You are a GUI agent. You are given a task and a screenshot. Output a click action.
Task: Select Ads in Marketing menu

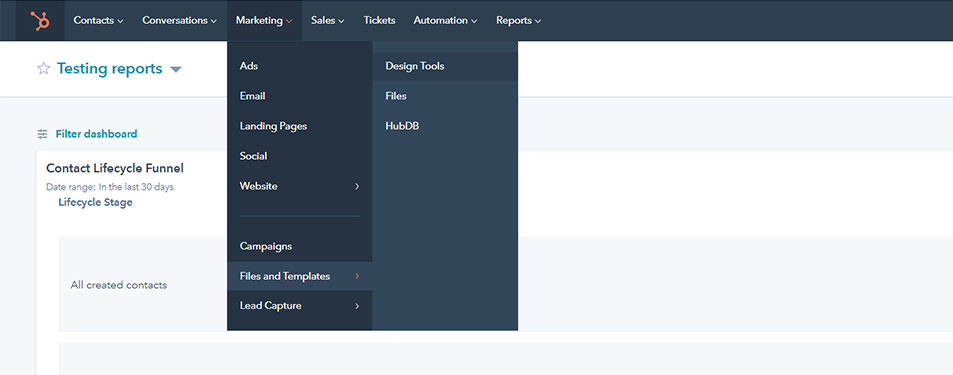300,66
